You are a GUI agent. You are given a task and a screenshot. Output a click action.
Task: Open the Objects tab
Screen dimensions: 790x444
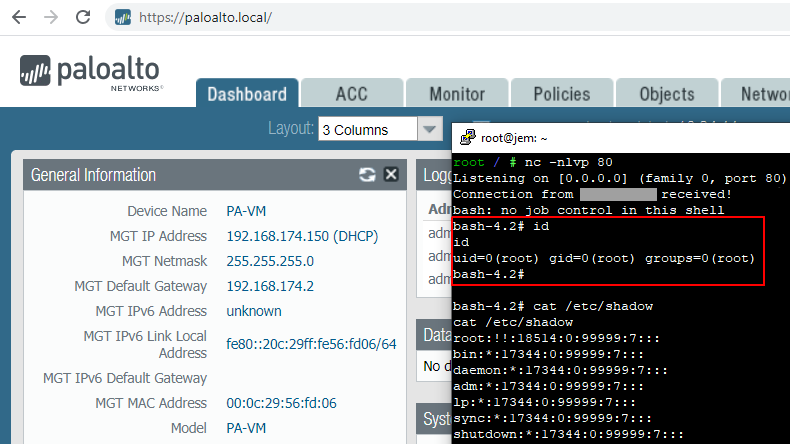click(667, 94)
